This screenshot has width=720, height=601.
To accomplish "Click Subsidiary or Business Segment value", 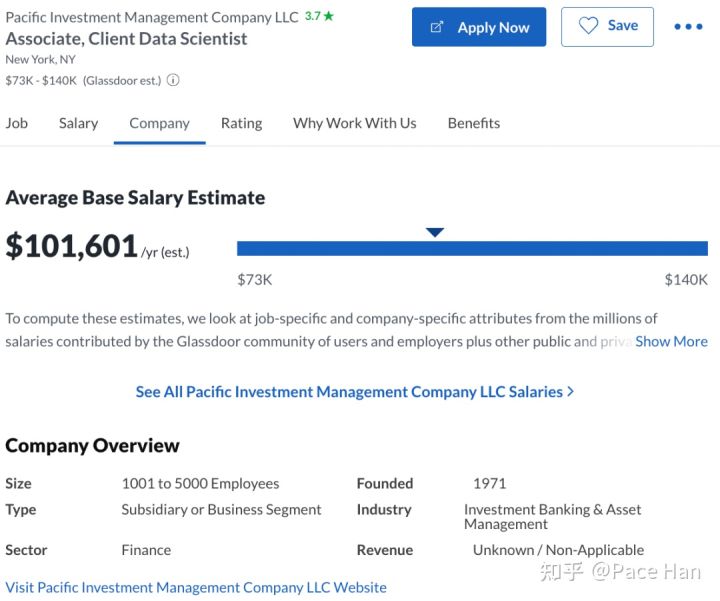I will [221, 510].
